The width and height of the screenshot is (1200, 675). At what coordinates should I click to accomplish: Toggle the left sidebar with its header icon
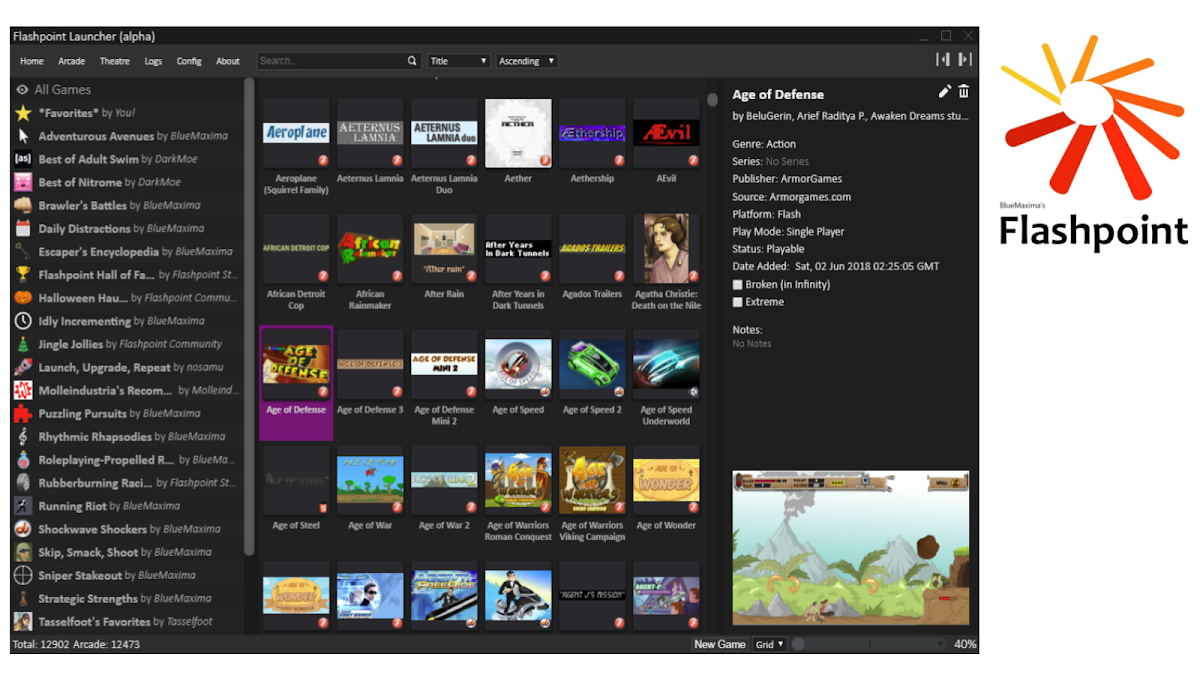coord(942,60)
